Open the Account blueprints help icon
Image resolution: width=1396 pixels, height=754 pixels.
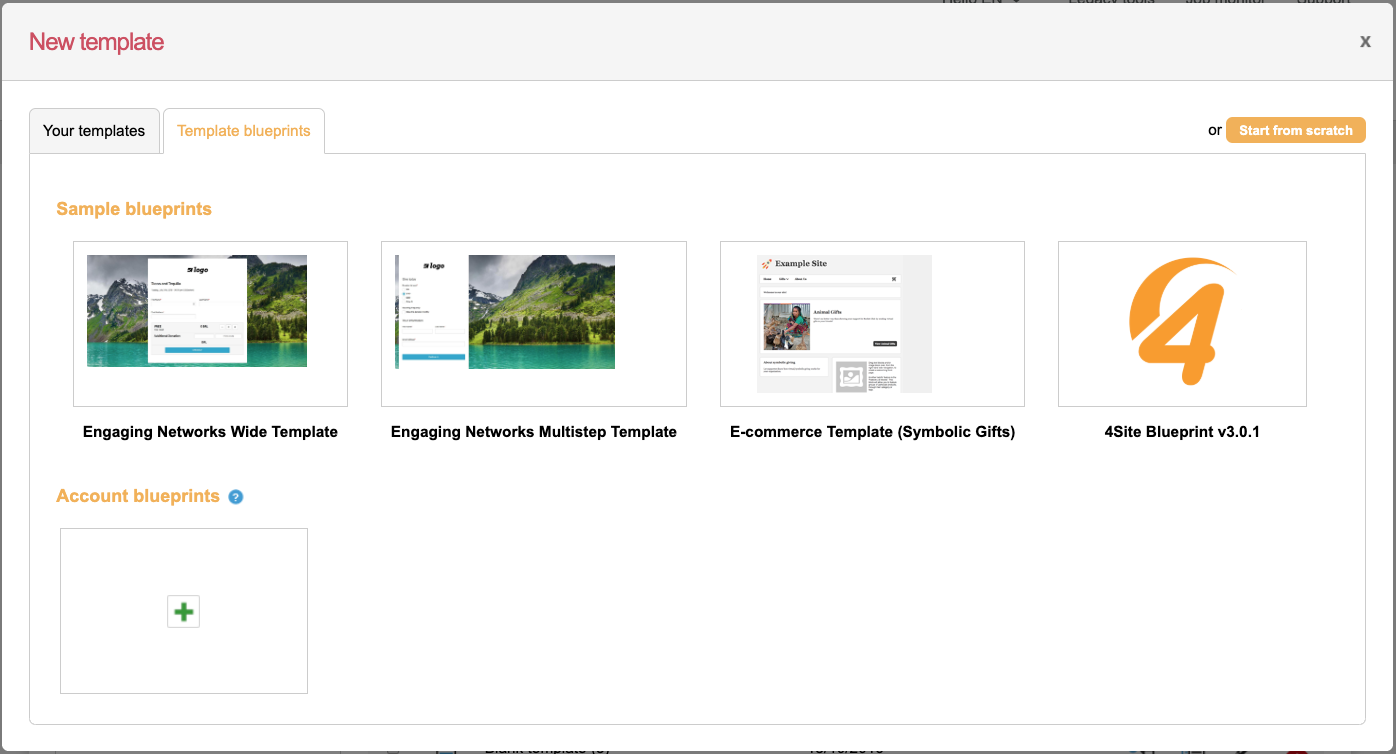coord(236,497)
